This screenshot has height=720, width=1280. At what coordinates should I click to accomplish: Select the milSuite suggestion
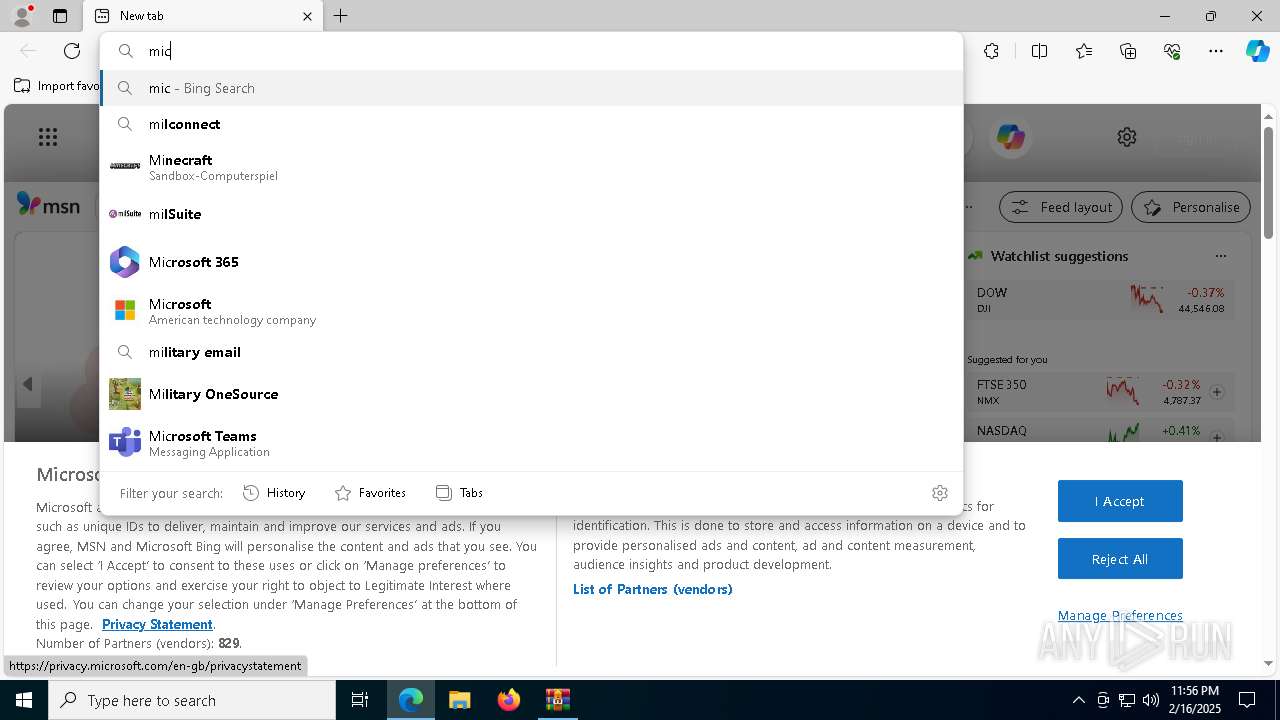click(x=531, y=214)
